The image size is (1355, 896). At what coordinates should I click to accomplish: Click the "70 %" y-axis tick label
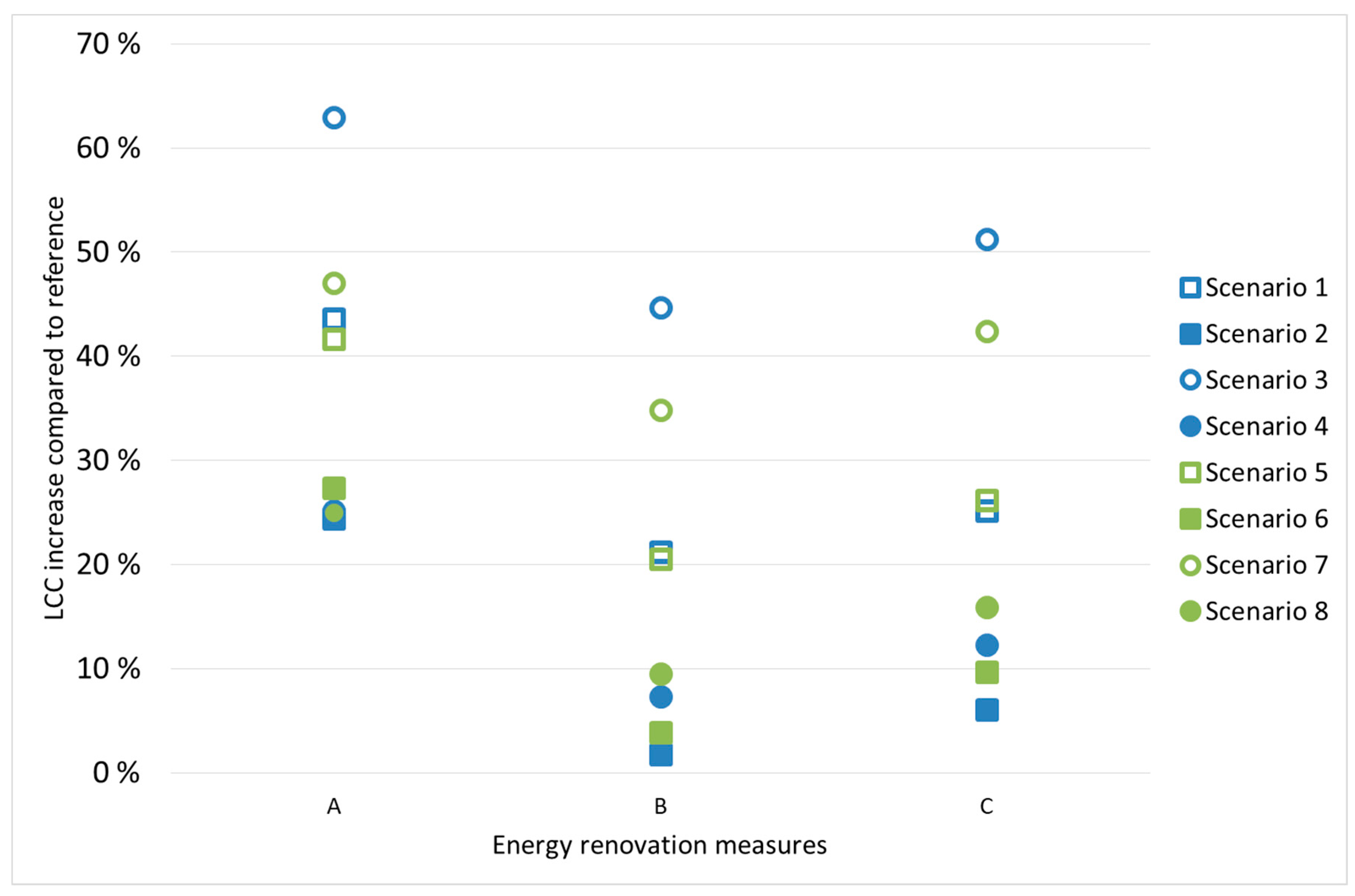coord(108,44)
